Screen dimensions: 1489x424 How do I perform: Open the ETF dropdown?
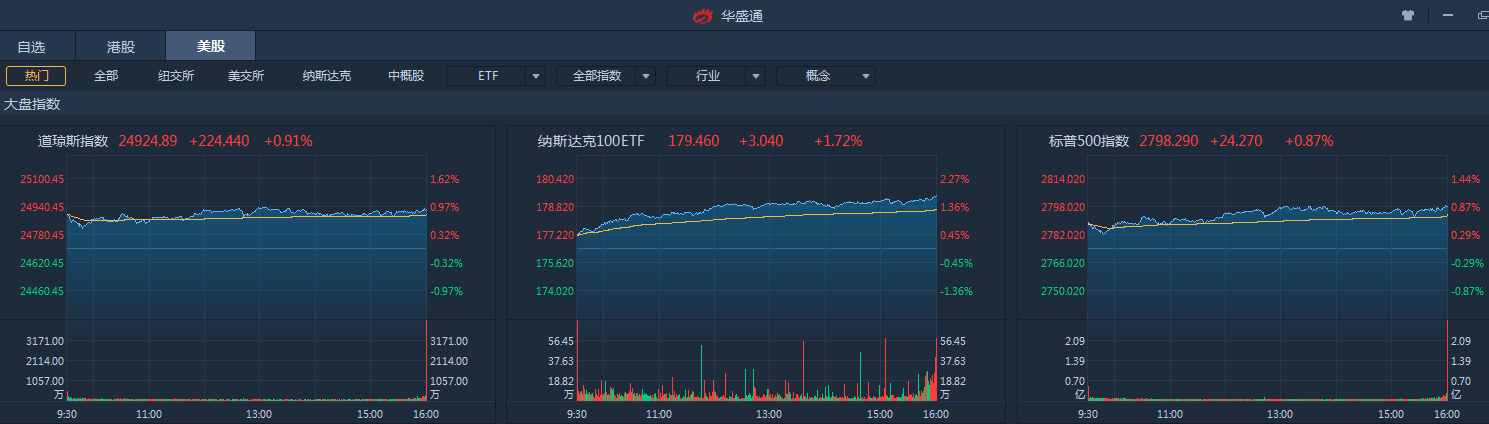coord(496,76)
